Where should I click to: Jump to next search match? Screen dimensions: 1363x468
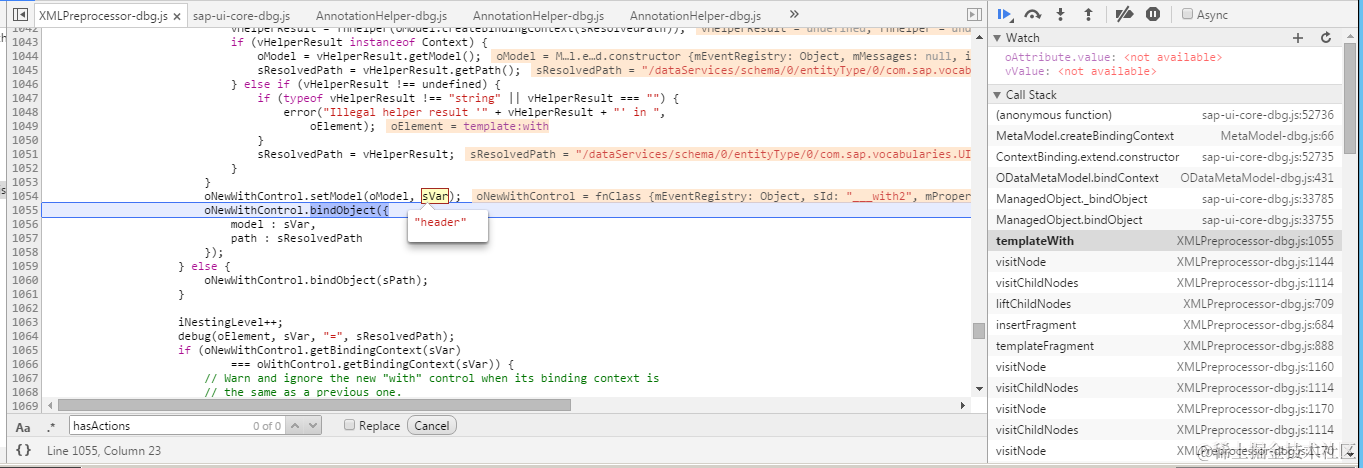[313, 426]
